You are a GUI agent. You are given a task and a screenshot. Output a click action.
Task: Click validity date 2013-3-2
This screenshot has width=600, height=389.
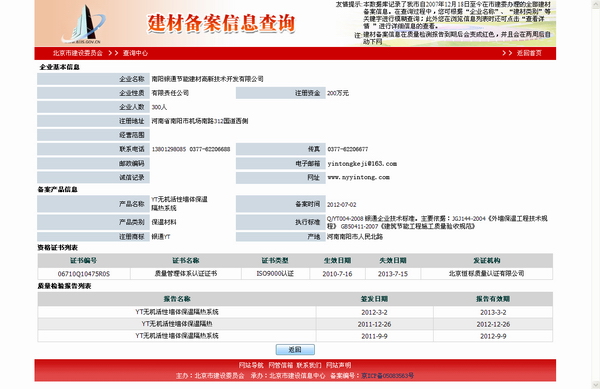point(493,313)
